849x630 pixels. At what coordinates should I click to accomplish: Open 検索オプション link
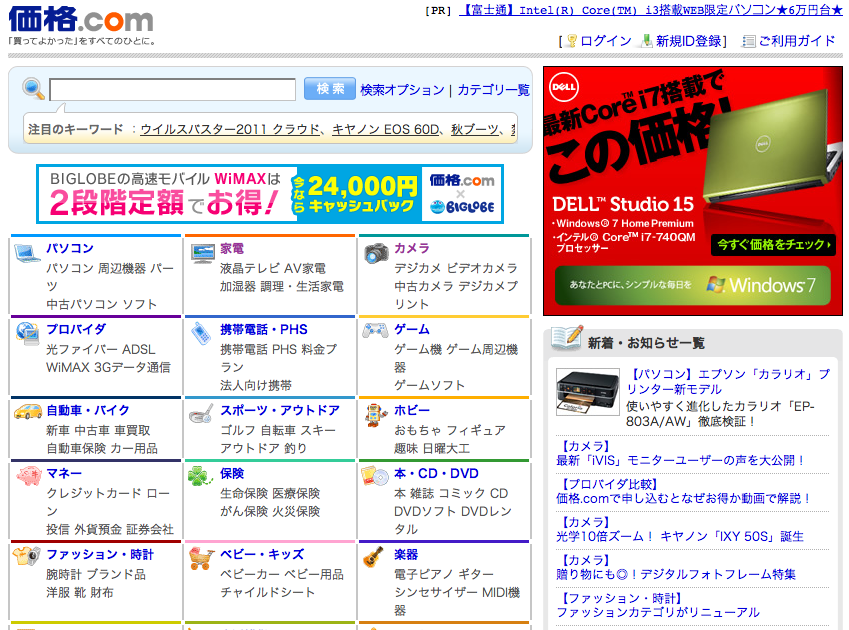click(x=402, y=90)
